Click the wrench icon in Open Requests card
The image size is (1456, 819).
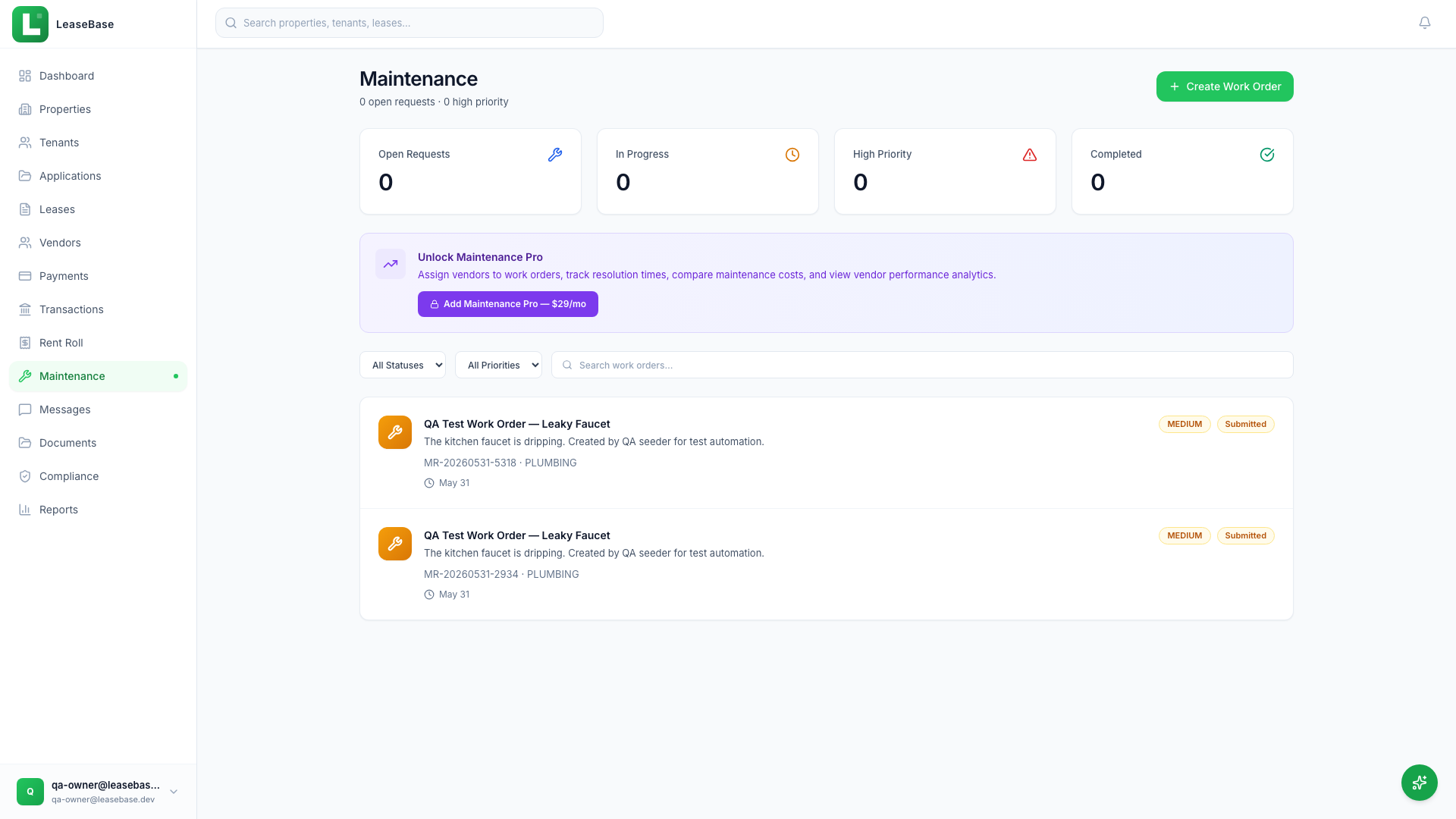coord(555,155)
